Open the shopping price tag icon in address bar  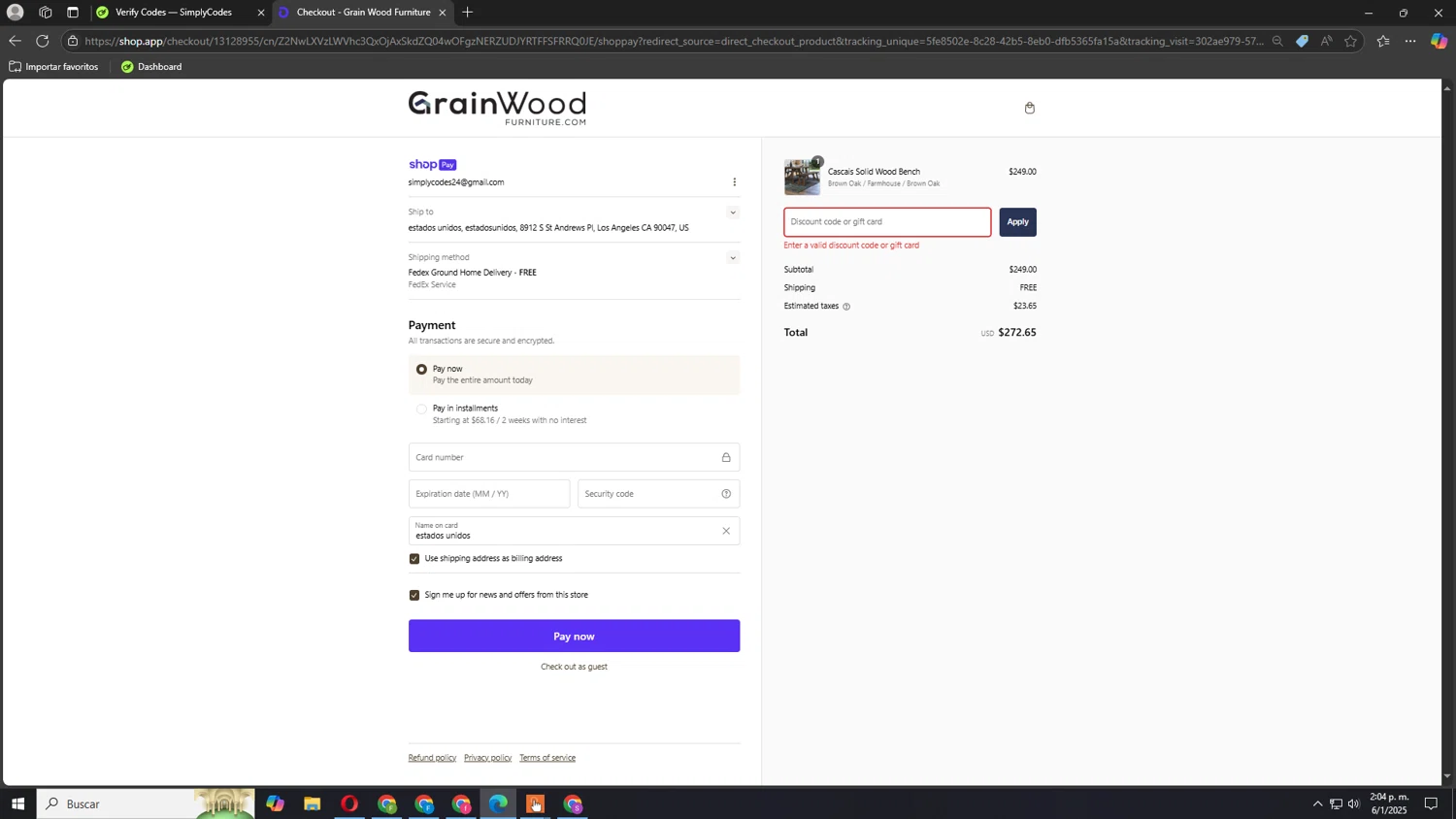[1302, 41]
